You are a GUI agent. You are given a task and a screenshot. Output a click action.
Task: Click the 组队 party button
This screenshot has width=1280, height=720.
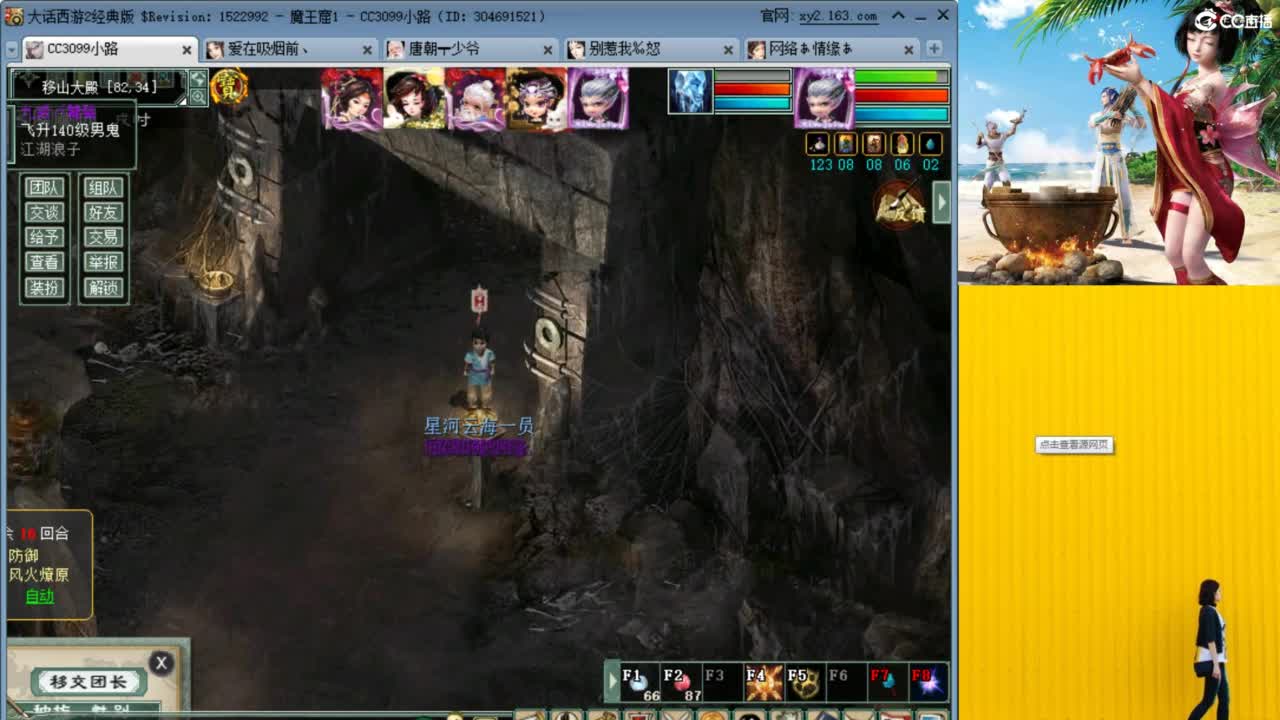point(103,187)
